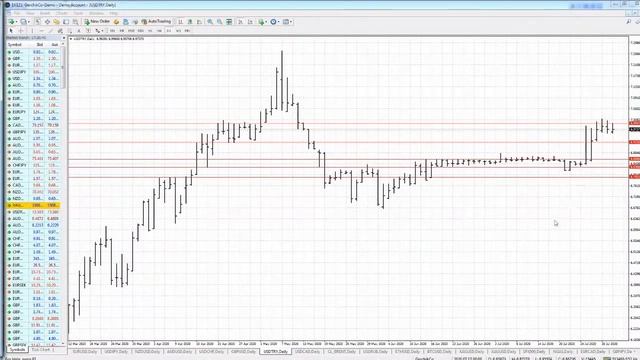Open the Window menu

pyautogui.click(x=96, y=13)
